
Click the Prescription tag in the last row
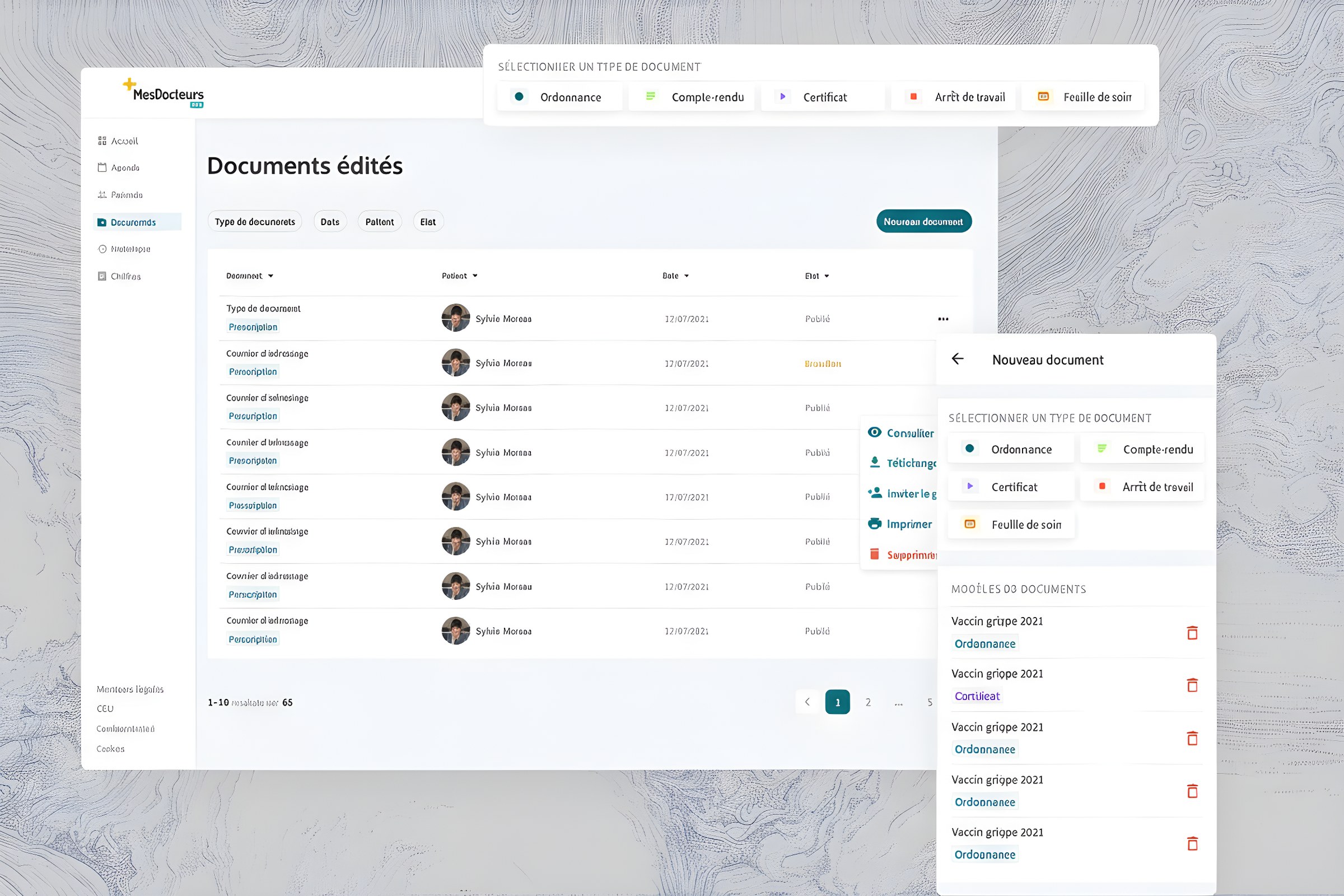pos(253,640)
